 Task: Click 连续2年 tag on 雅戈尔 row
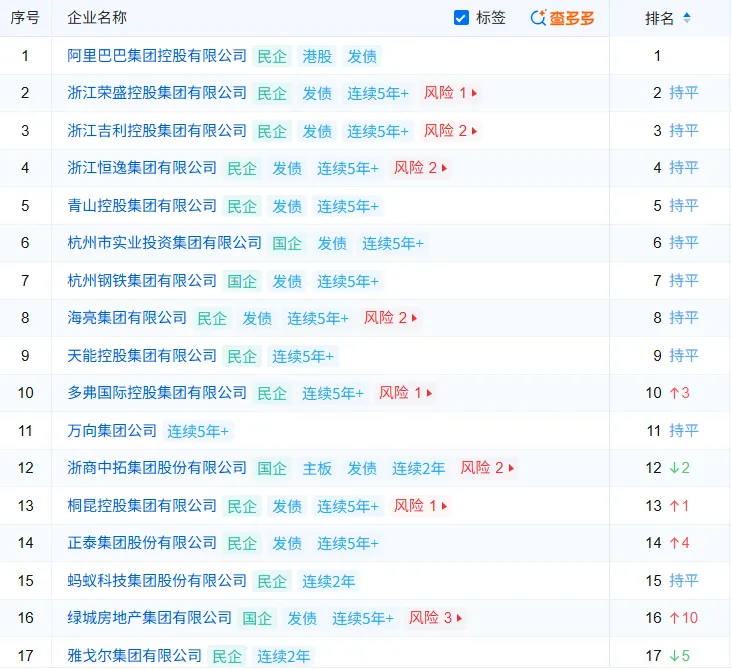tap(284, 656)
